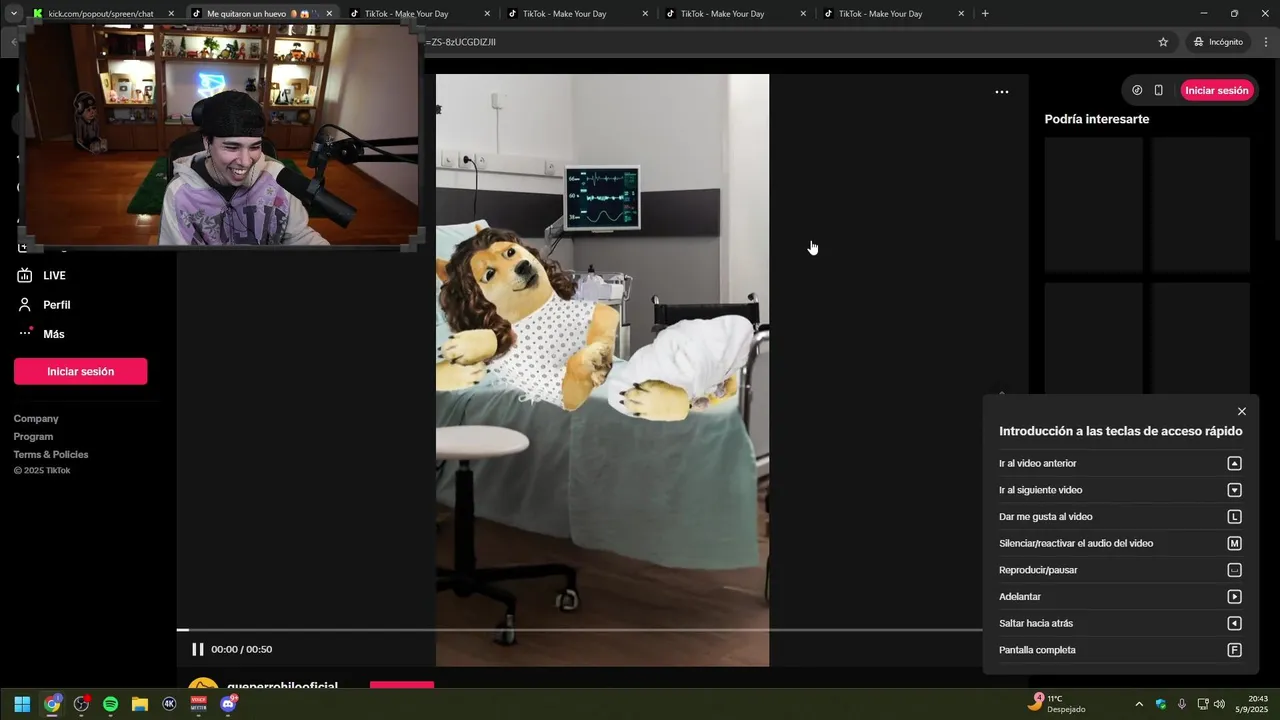1280x720 pixels.
Task: Click the doge video content area
Action: 602,370
